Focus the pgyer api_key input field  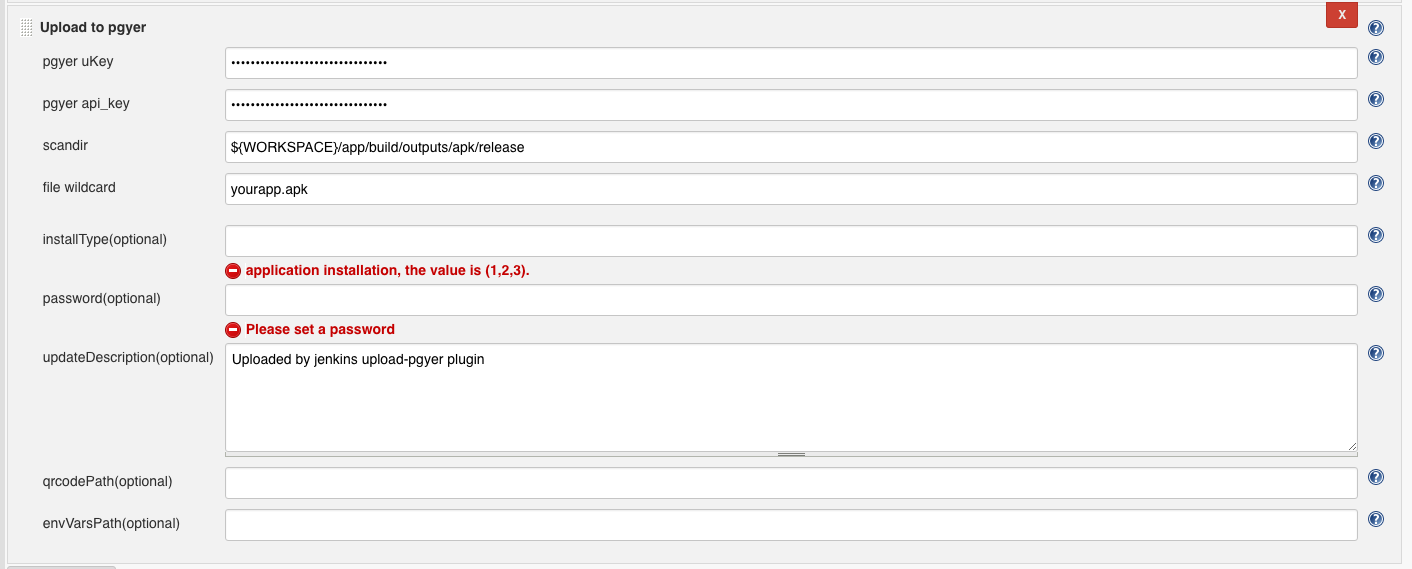(x=791, y=105)
